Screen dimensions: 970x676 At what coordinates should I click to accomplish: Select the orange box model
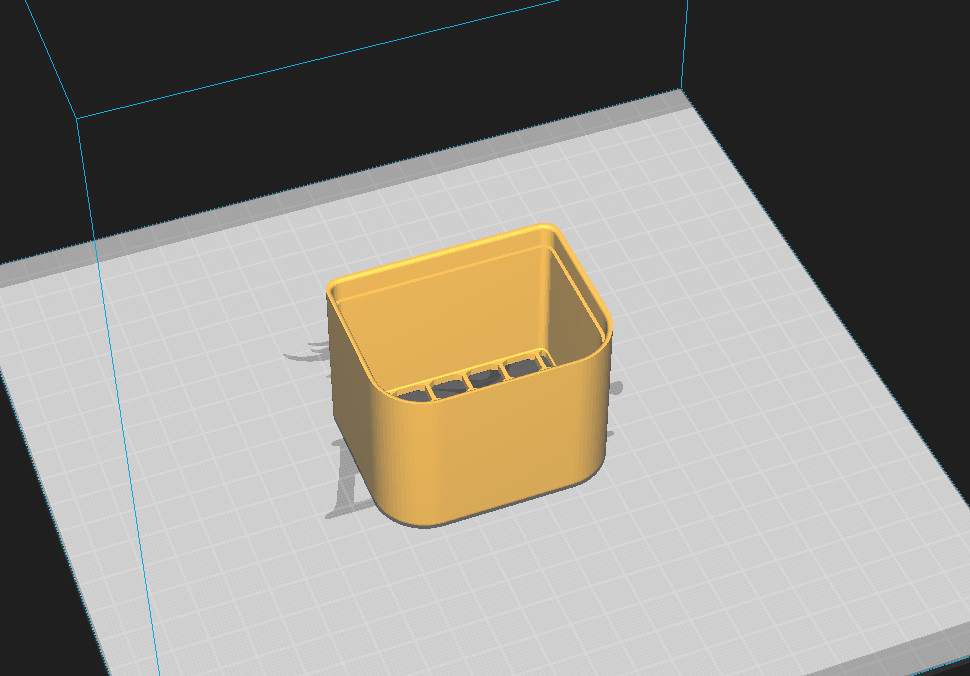coord(470,400)
